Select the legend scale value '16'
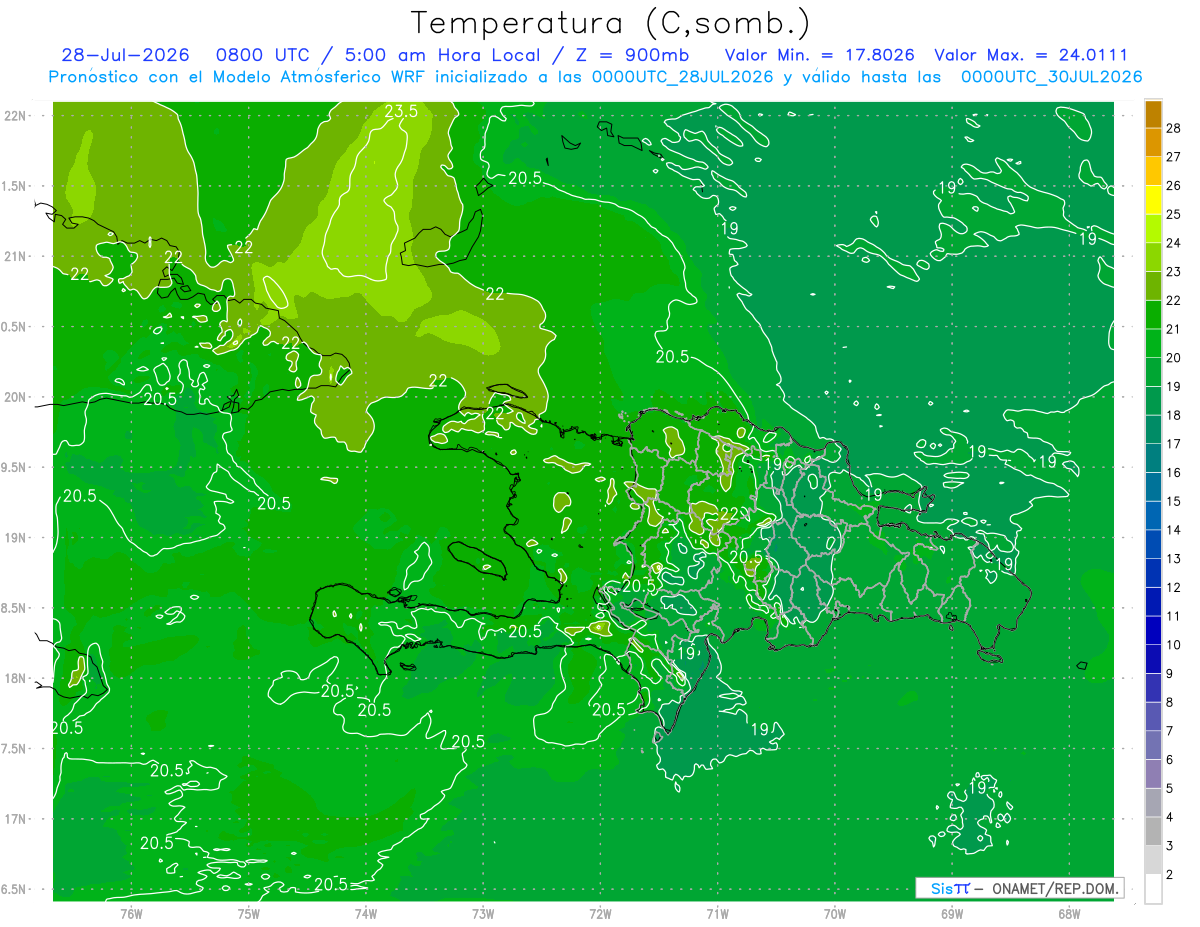 (x=1174, y=473)
